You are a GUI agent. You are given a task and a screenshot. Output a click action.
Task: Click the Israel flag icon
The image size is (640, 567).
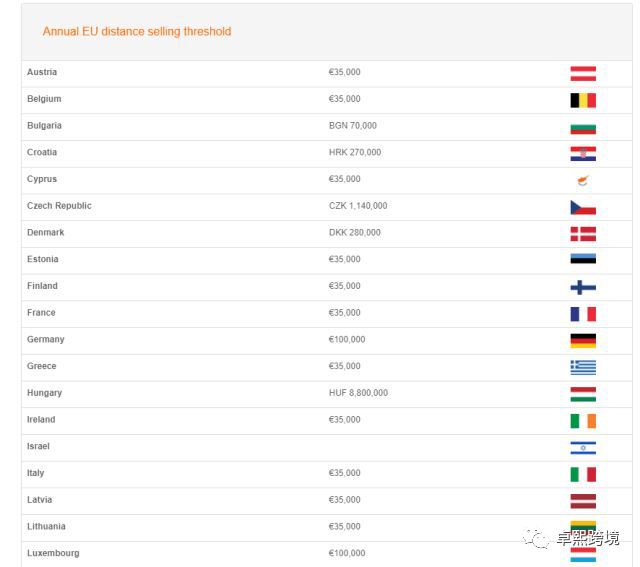(x=583, y=447)
